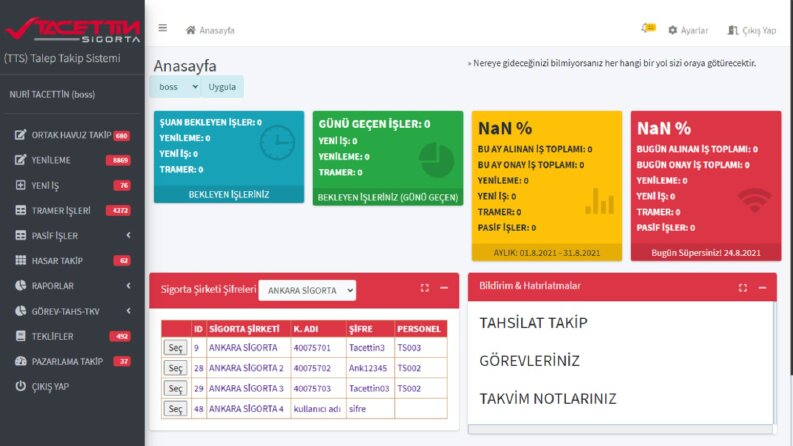Click wifi icon on red card
This screenshot has width=793, height=446.
[x=755, y=201]
